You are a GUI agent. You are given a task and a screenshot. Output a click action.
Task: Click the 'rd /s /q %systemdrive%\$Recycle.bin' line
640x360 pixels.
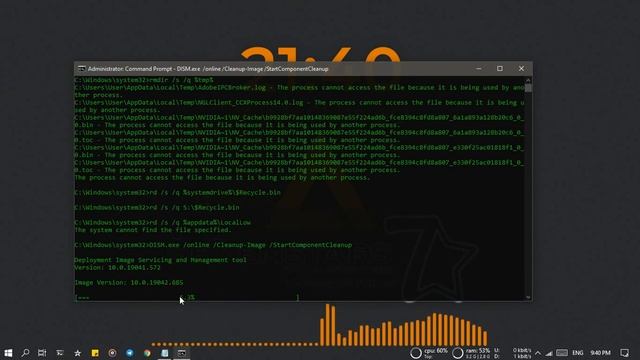tap(178, 192)
